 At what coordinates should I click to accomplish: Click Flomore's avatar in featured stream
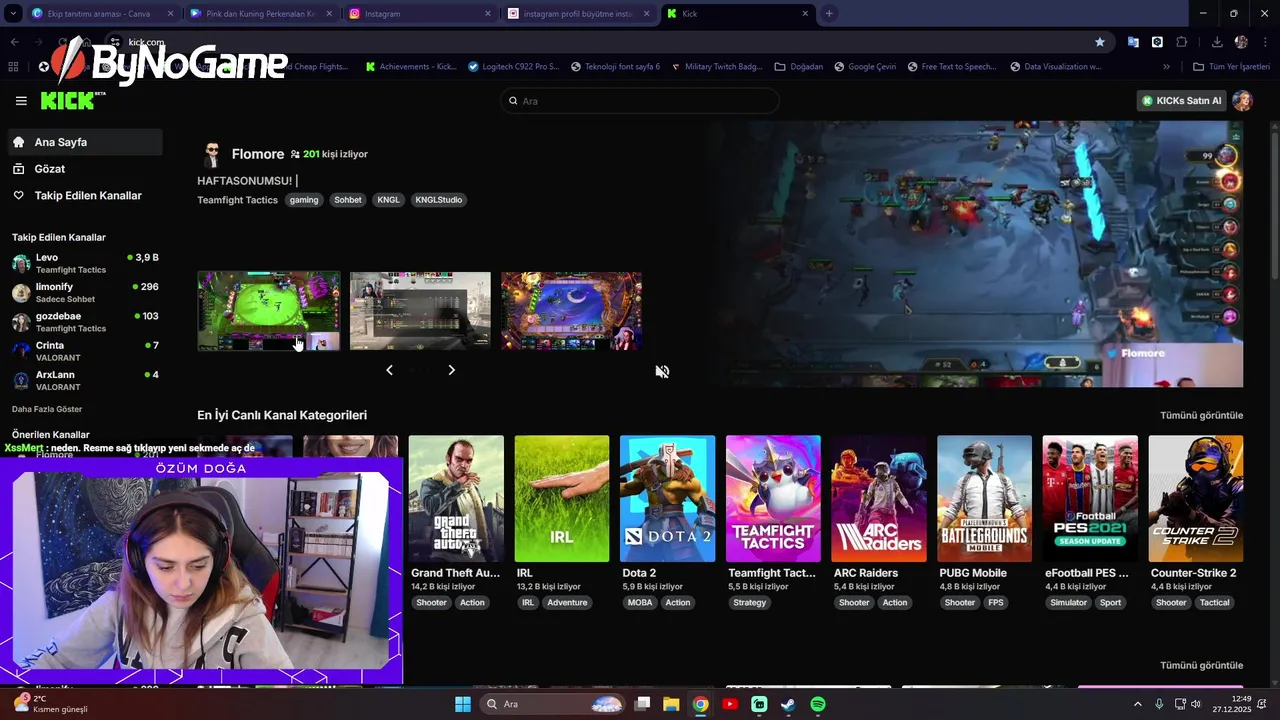[x=211, y=154]
